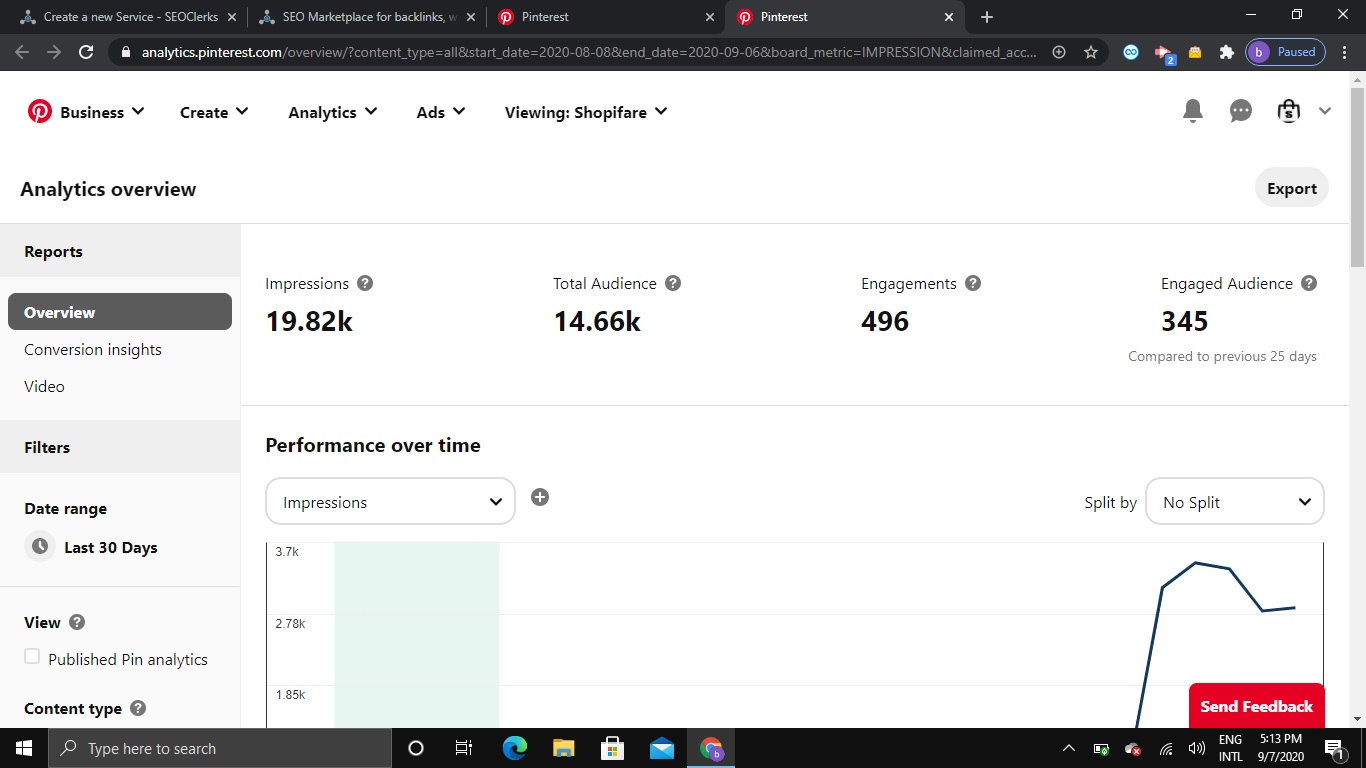
Task: Open the Impressions metric dropdown
Action: (x=390, y=501)
